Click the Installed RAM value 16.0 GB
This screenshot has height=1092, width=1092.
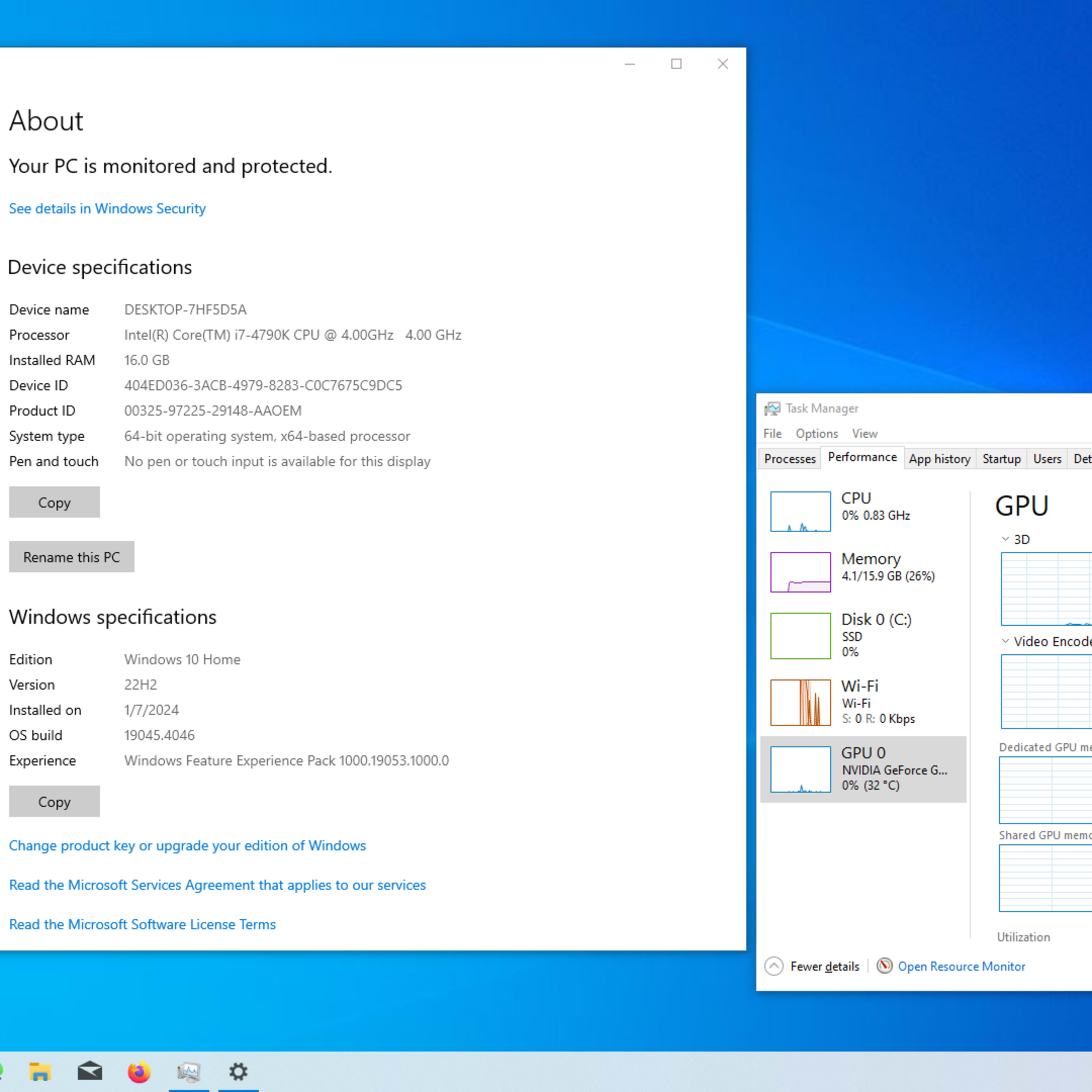(x=147, y=360)
